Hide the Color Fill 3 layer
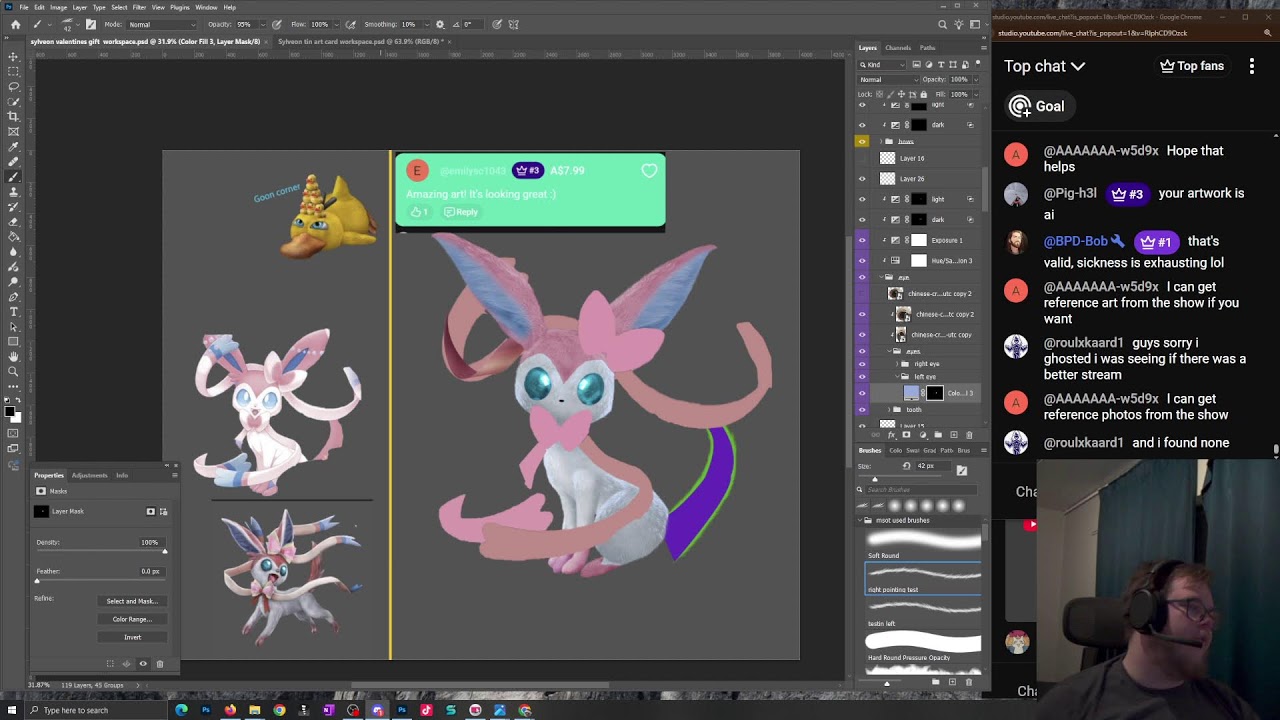 click(x=862, y=393)
